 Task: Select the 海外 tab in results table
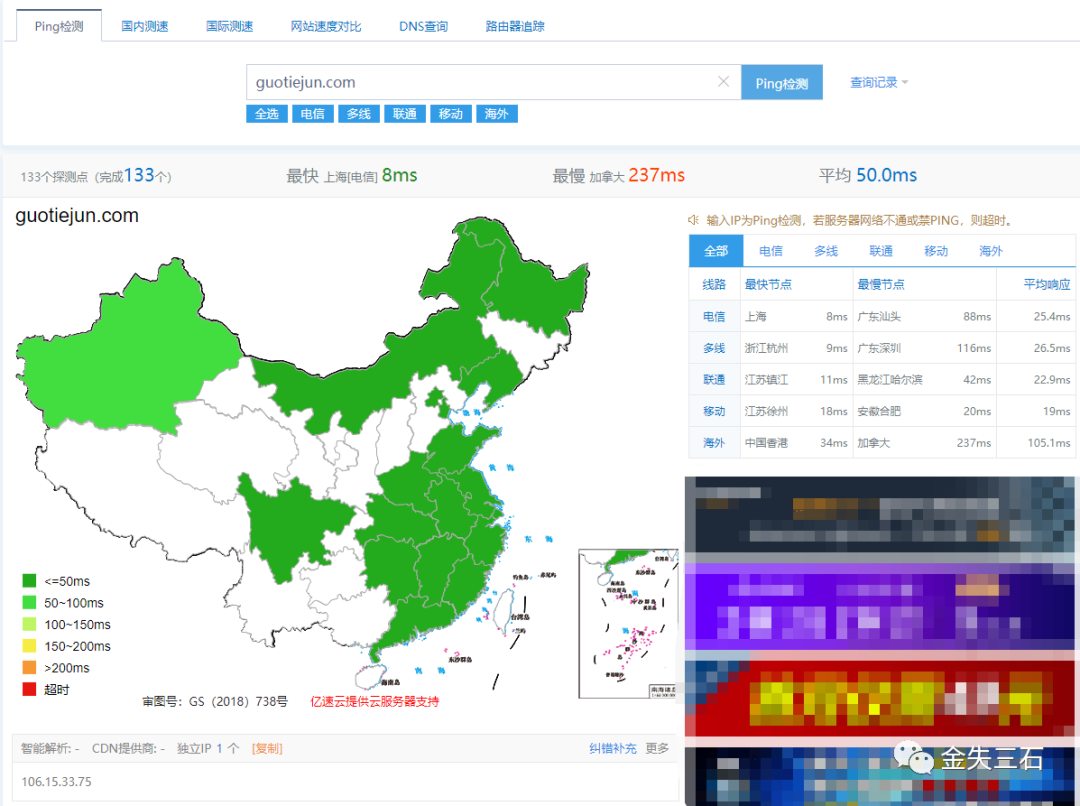(x=990, y=251)
